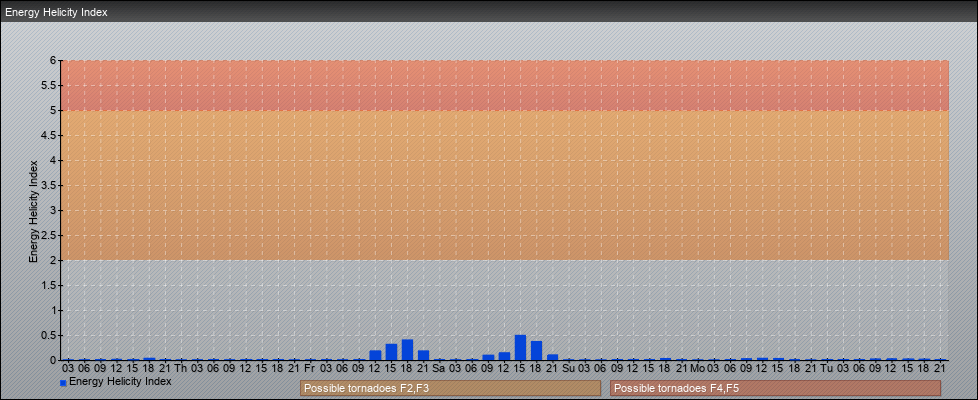Click the 'Fr' day label on x-axis
The image size is (978, 400).
point(310,368)
